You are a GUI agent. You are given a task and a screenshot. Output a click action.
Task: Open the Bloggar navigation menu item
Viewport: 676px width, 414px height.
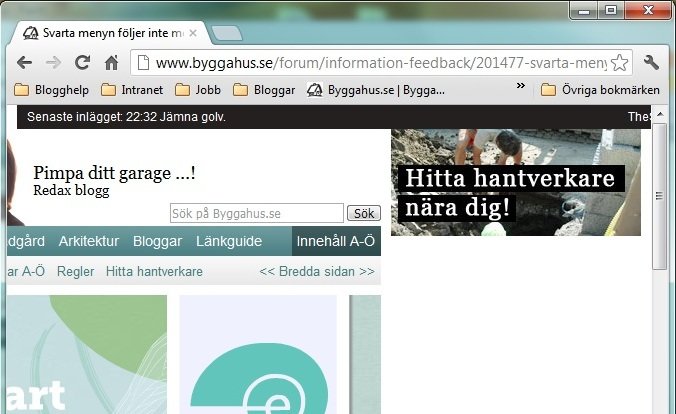157,241
